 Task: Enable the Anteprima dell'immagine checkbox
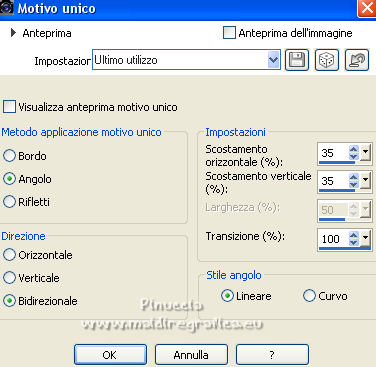229,33
